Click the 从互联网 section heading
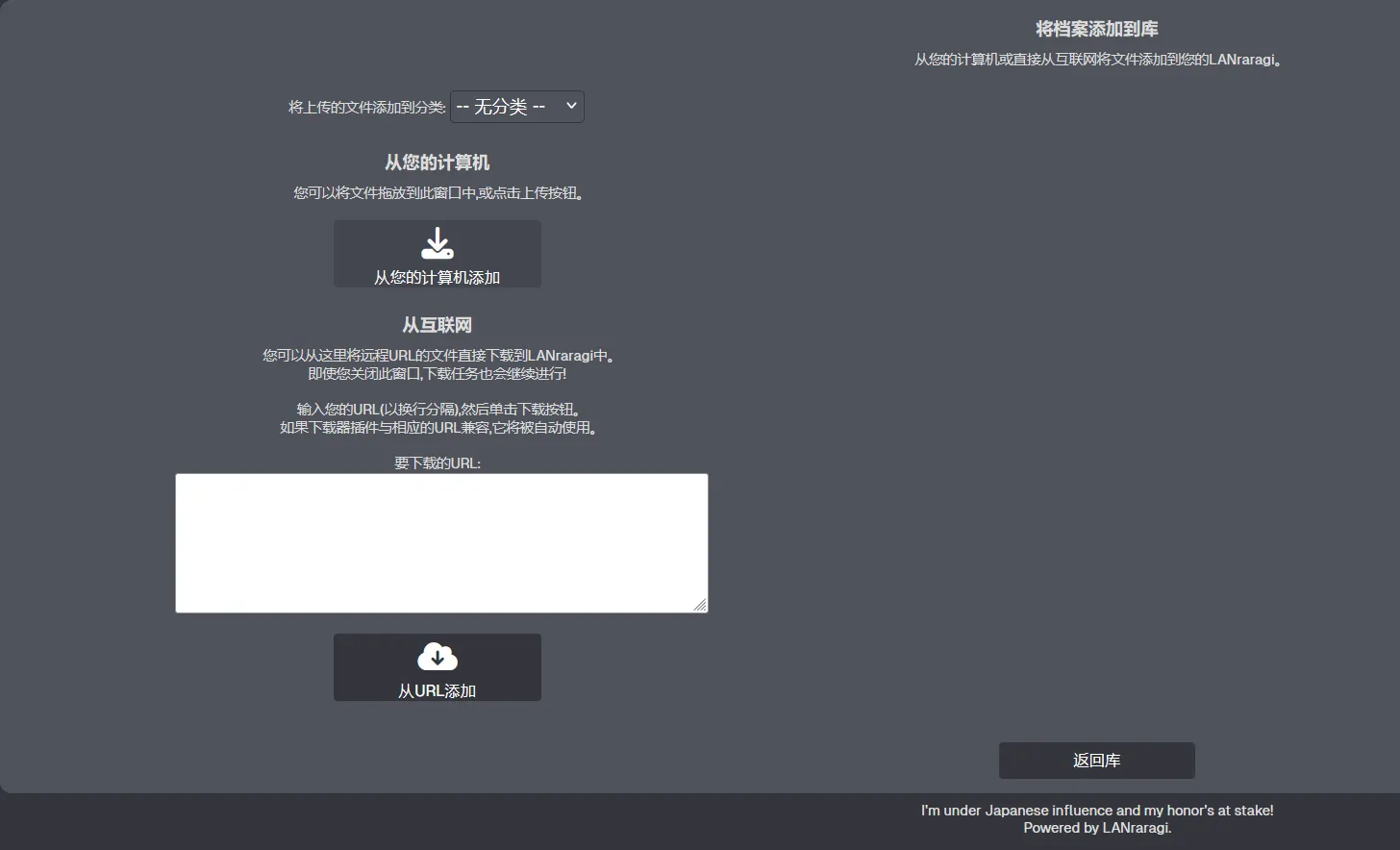 pos(437,325)
